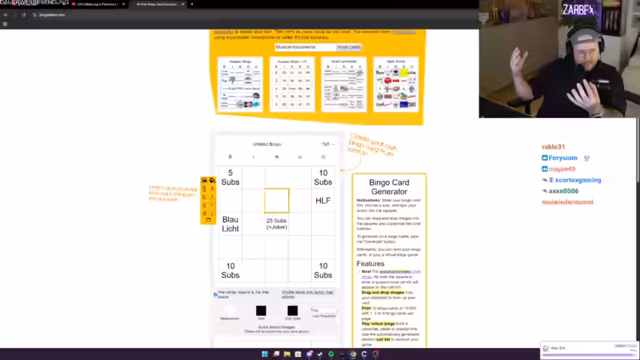Open the new tab plus button

192,4
